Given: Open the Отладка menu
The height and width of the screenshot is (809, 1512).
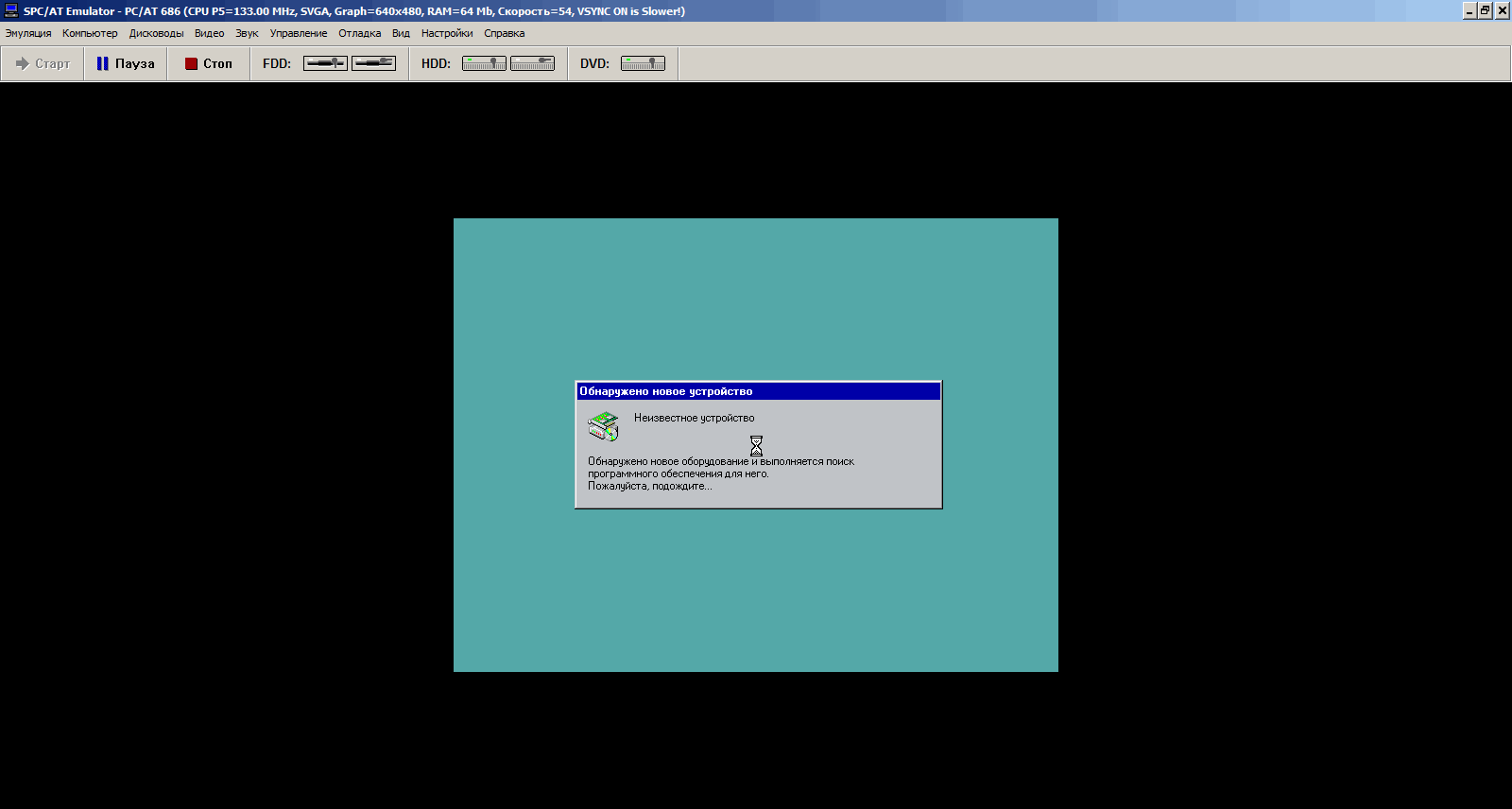Looking at the screenshot, I should tap(360, 33).
